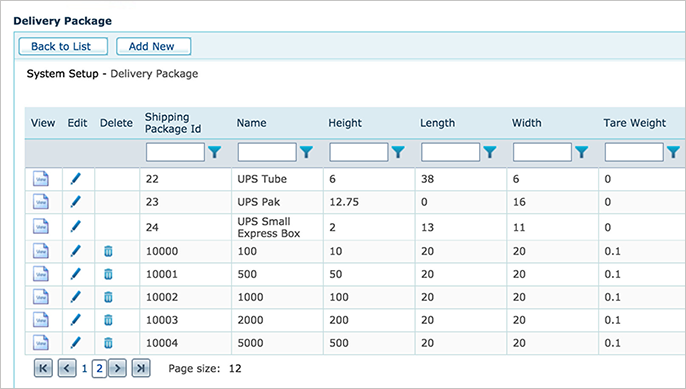This screenshot has height=389, width=686.
Task: Open the Length column filter funnel
Action: [490, 152]
